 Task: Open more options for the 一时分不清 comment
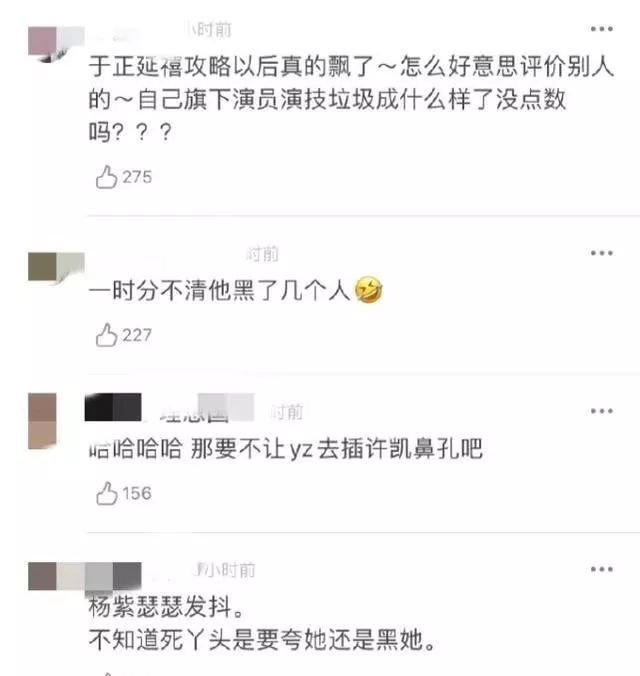click(602, 253)
